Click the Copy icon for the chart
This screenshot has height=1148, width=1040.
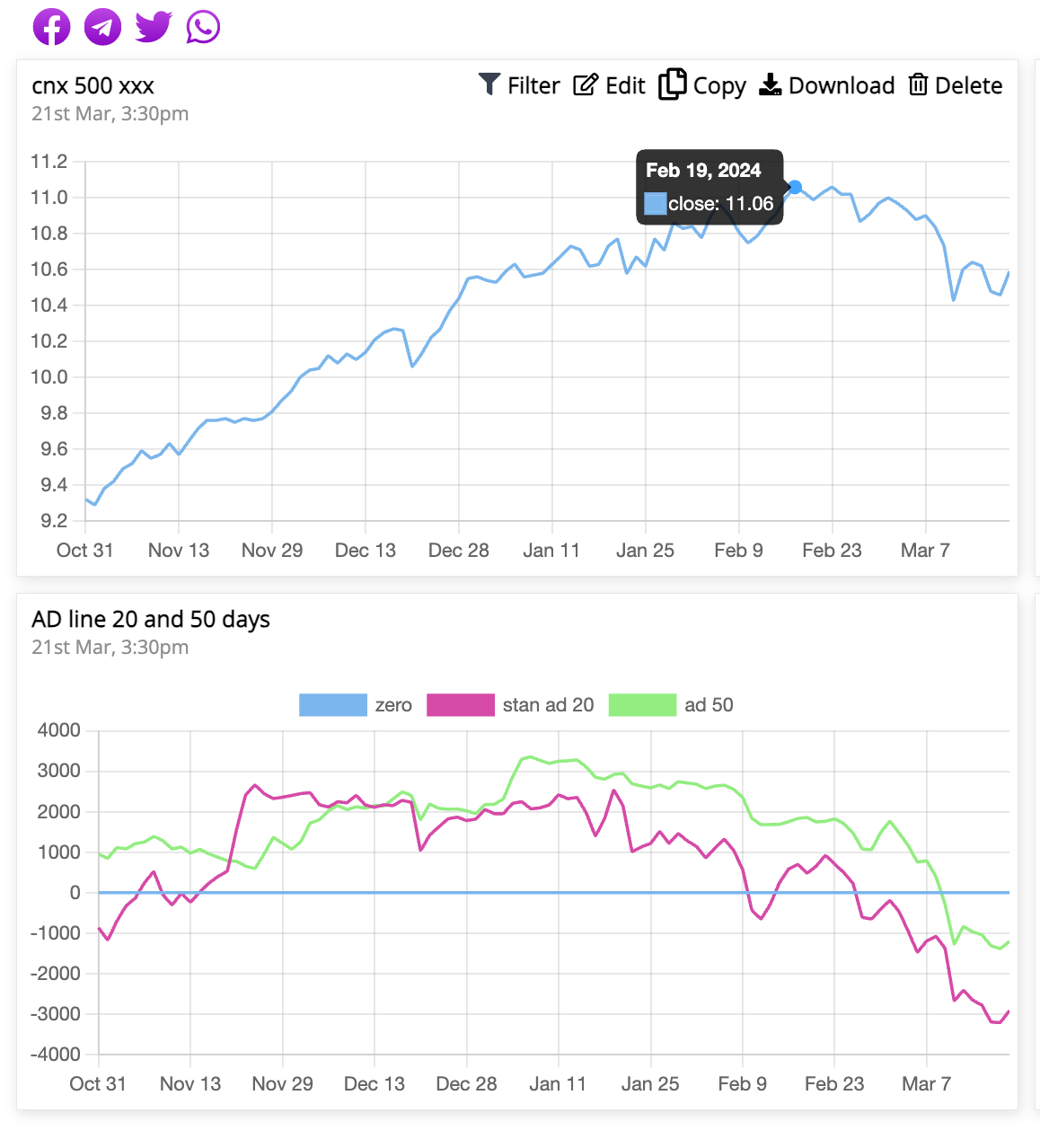tap(674, 84)
